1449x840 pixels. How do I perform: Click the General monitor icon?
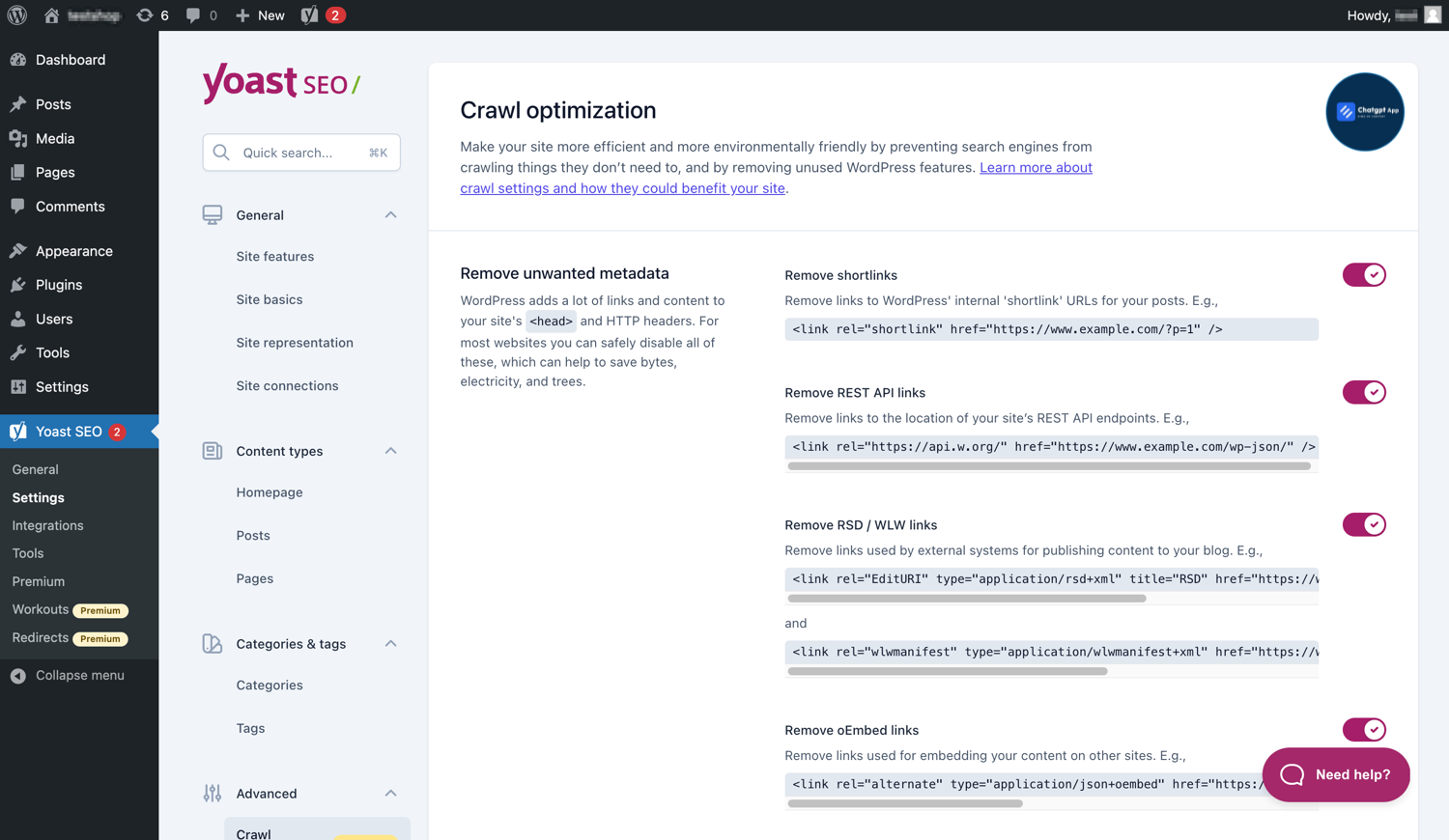pos(213,214)
